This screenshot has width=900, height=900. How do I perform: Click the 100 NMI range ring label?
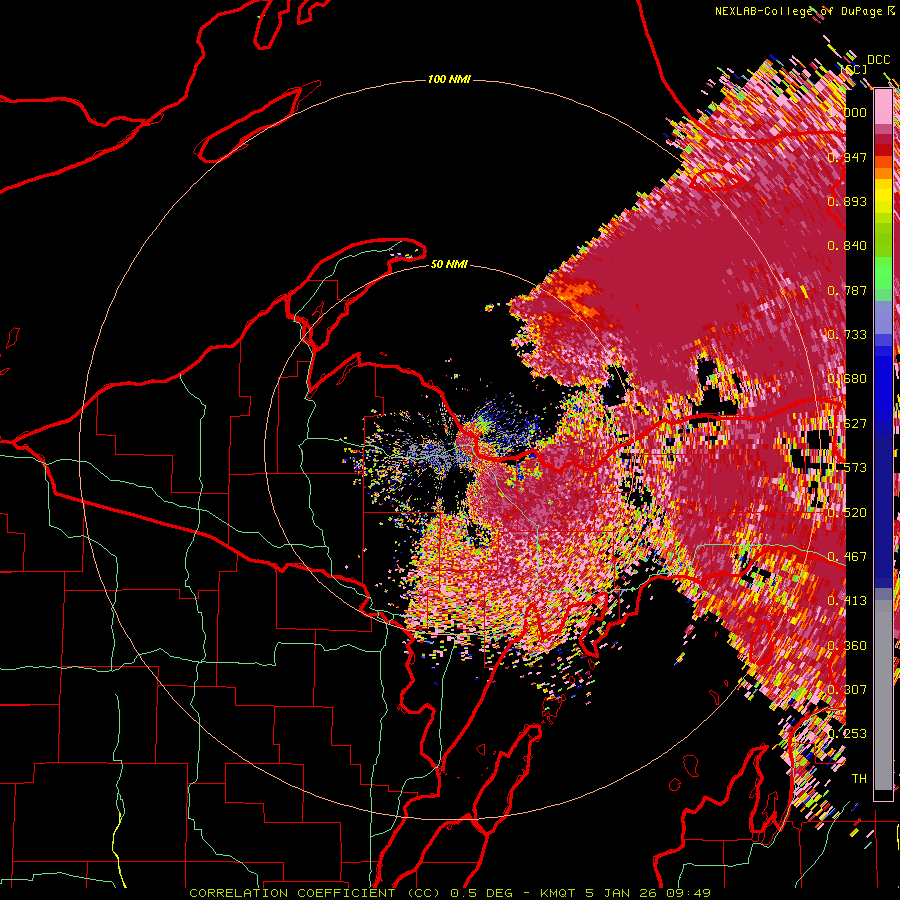pos(449,79)
